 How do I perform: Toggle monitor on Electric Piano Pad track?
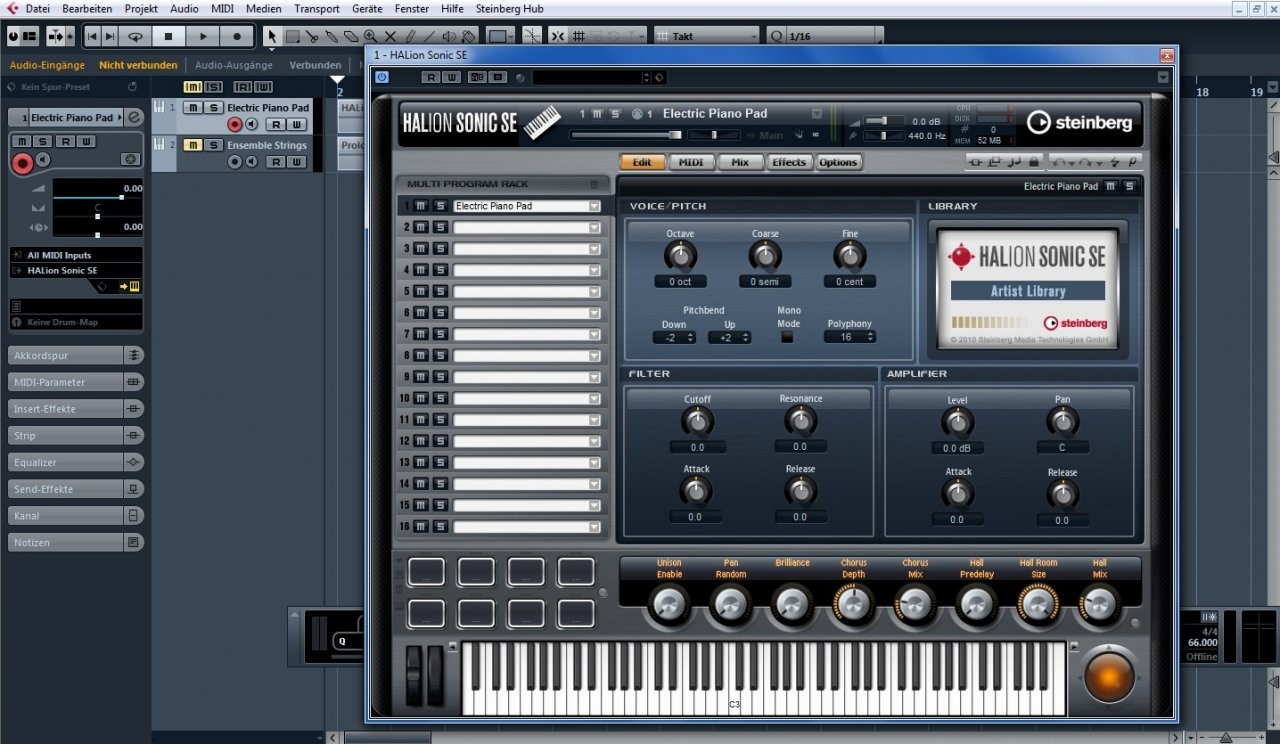point(252,124)
